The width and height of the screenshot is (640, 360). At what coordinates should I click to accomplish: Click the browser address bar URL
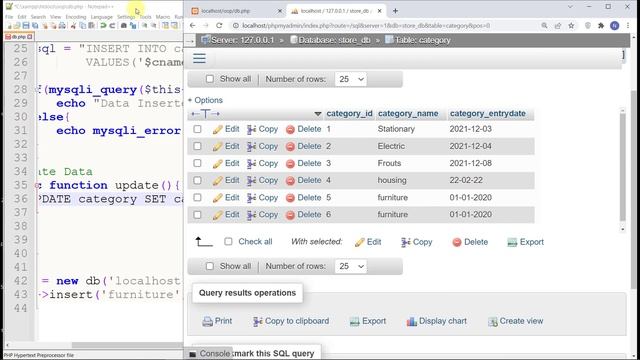point(366,25)
